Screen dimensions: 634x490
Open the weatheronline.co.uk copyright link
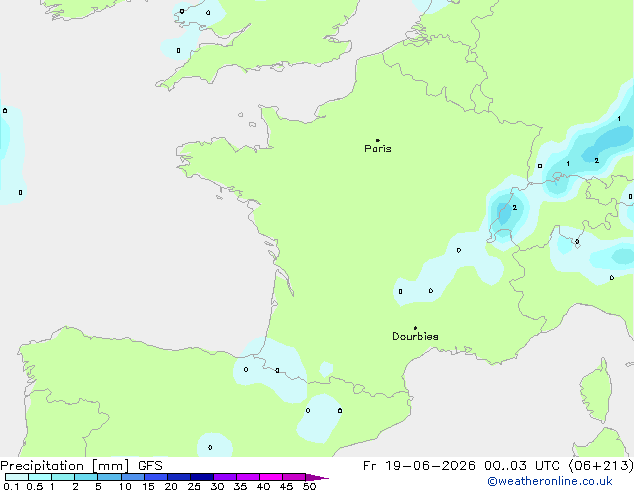550,481
